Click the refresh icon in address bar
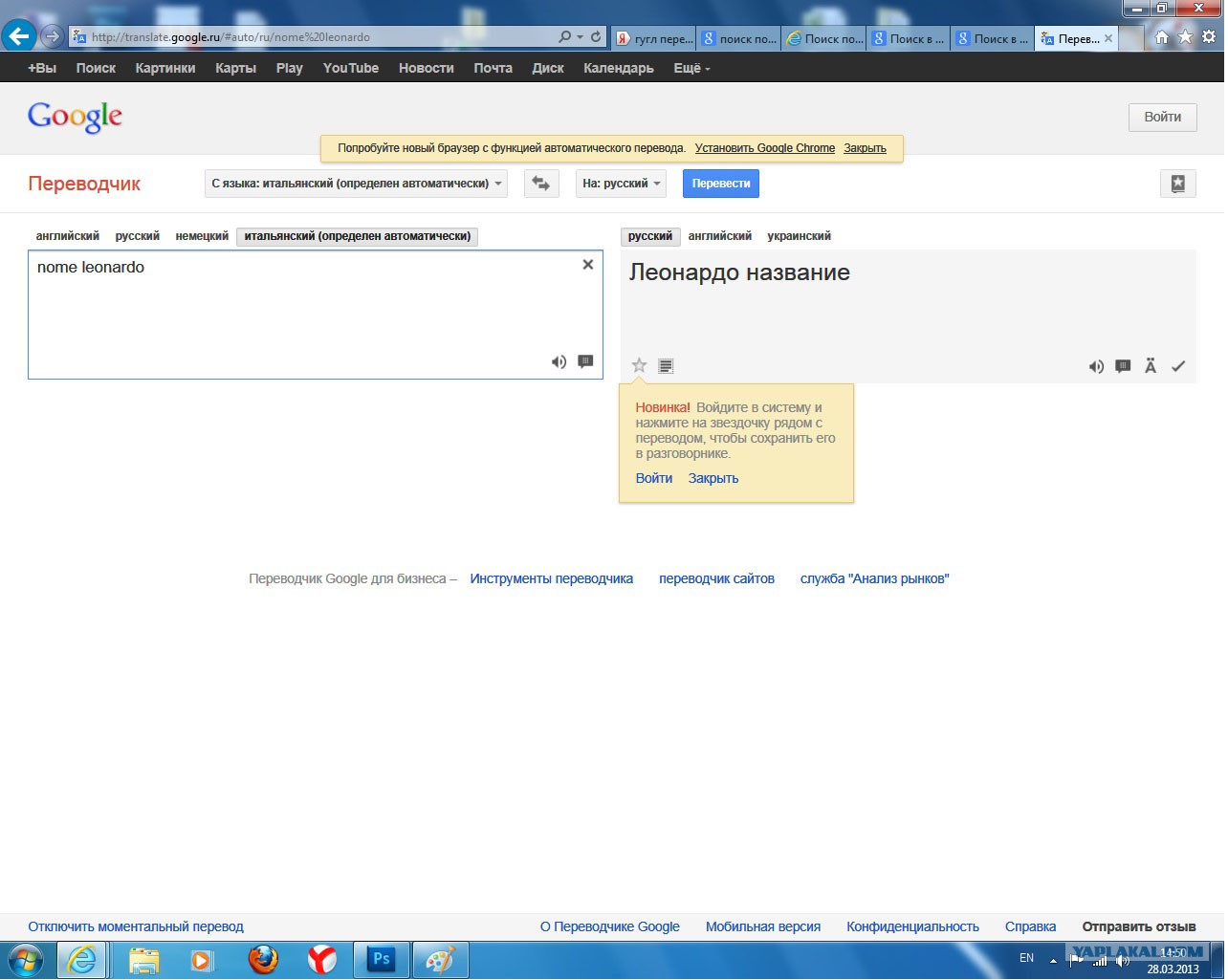The width and height of the screenshot is (1228, 980). point(596,36)
